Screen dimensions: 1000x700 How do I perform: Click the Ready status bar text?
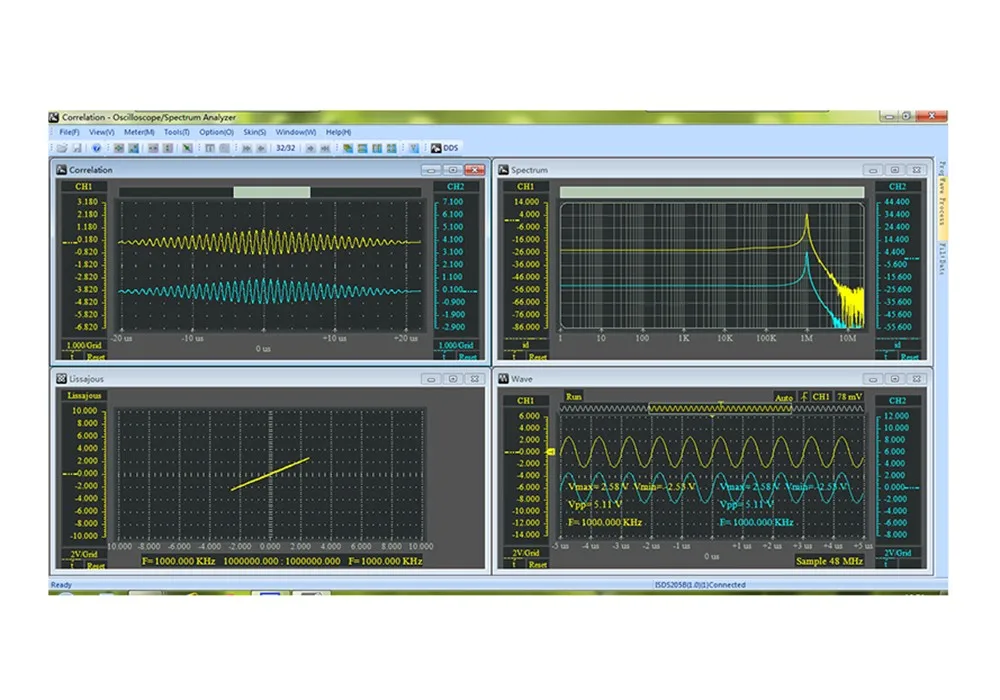[x=61, y=585]
